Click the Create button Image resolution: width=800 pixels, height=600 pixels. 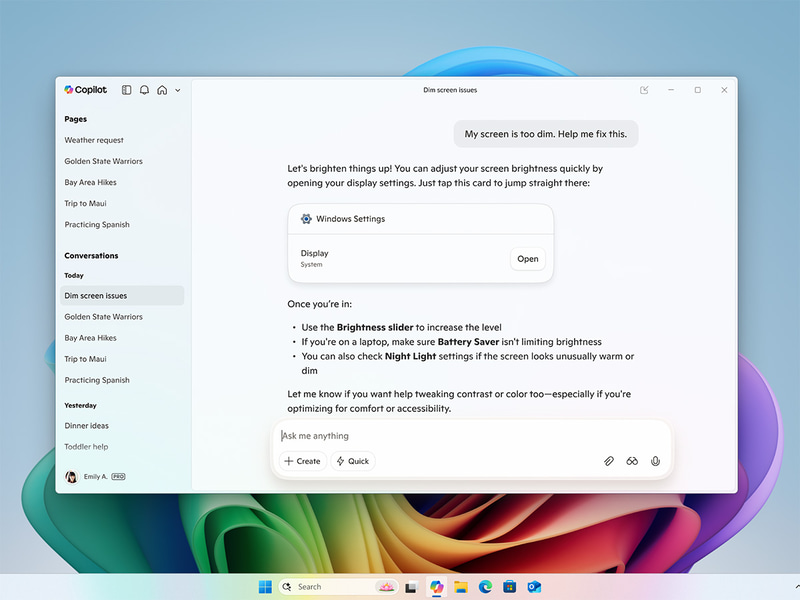point(303,461)
